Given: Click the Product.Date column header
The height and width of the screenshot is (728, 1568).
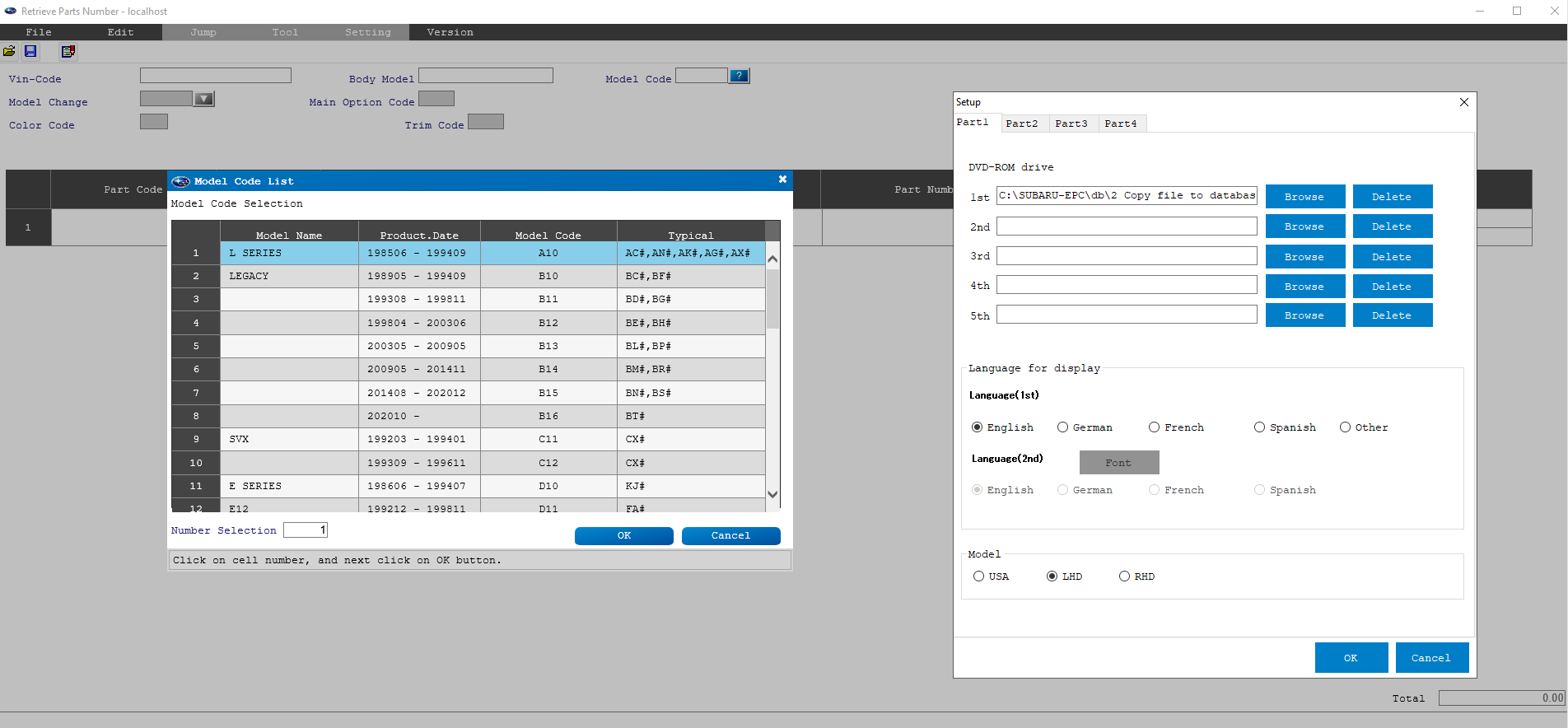Looking at the screenshot, I should click(419, 231).
